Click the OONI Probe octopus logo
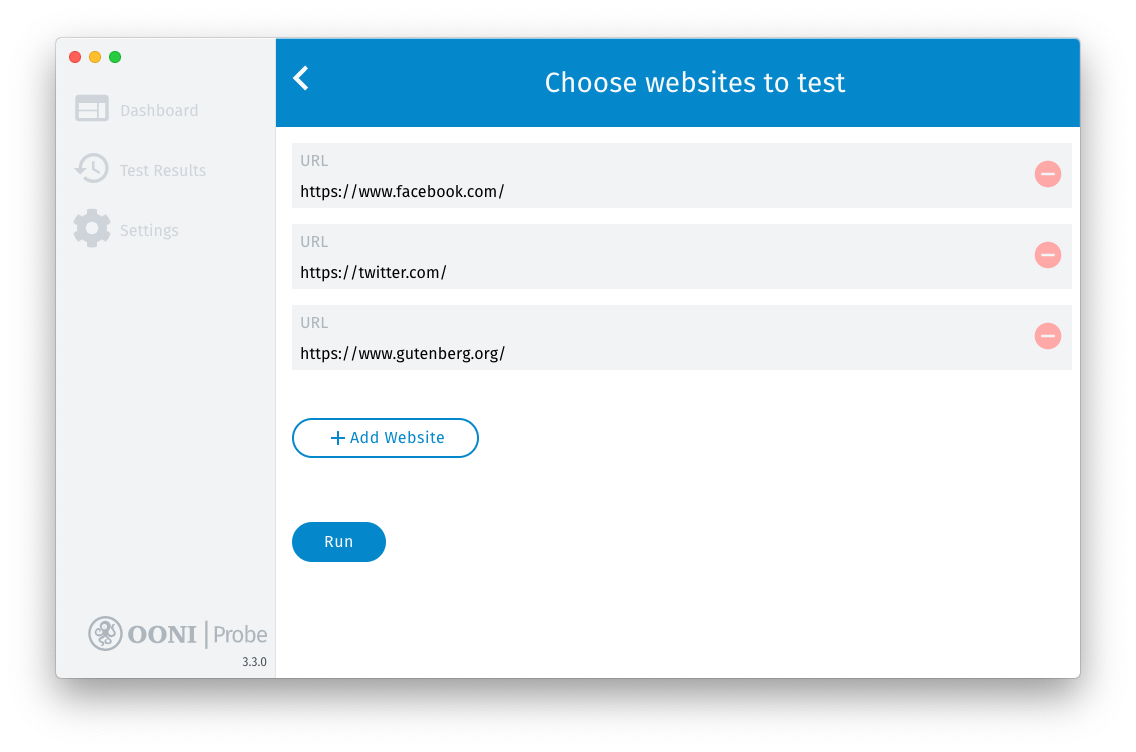This screenshot has width=1136, height=752. tap(105, 633)
